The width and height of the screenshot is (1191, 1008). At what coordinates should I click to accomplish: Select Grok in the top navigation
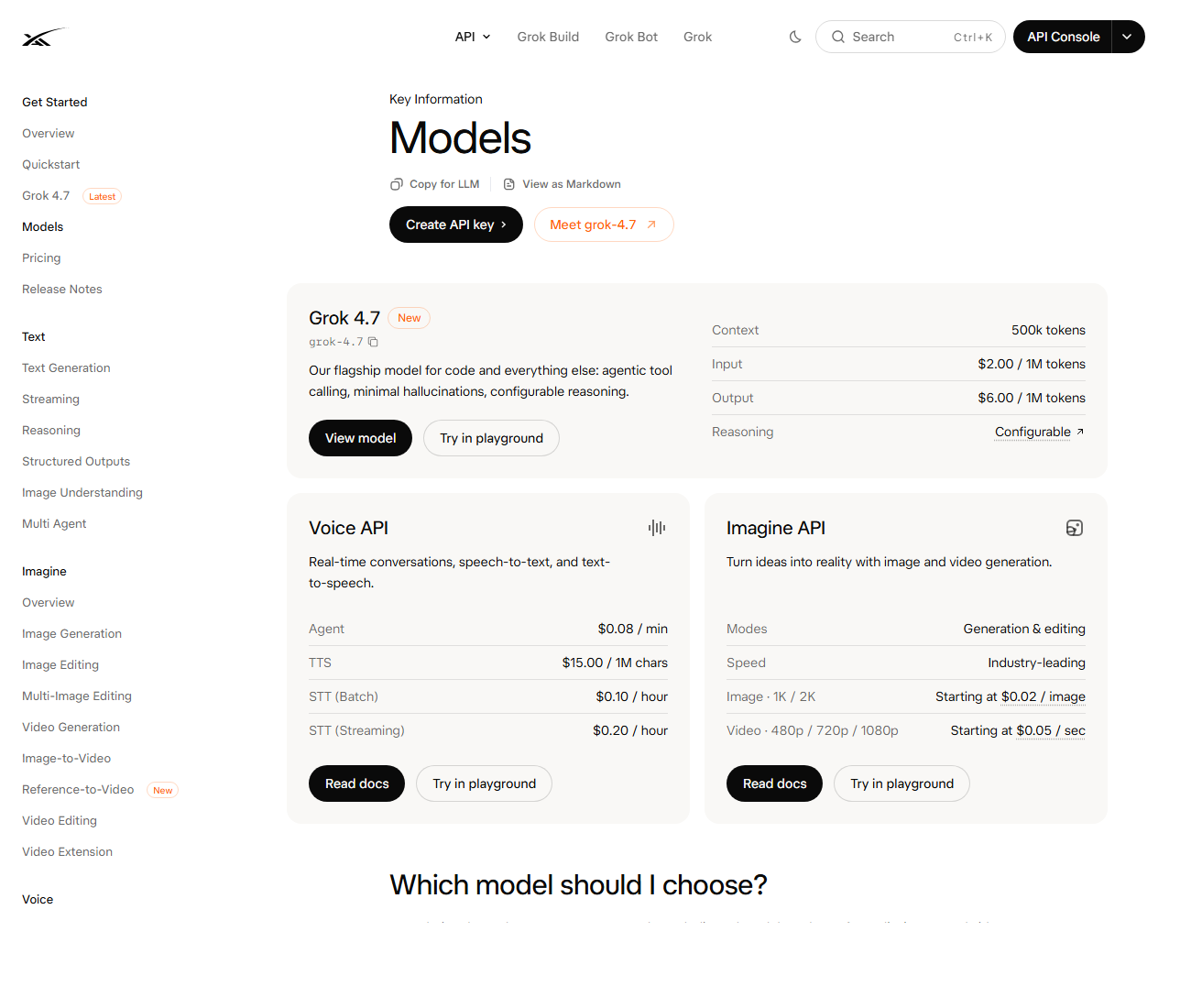697,37
